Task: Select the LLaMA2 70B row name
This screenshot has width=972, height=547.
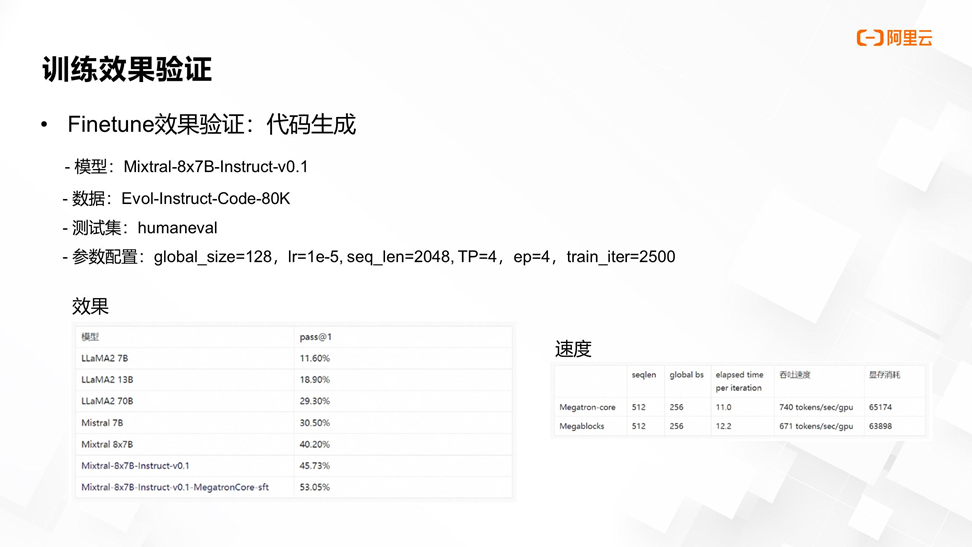Action: tap(107, 401)
